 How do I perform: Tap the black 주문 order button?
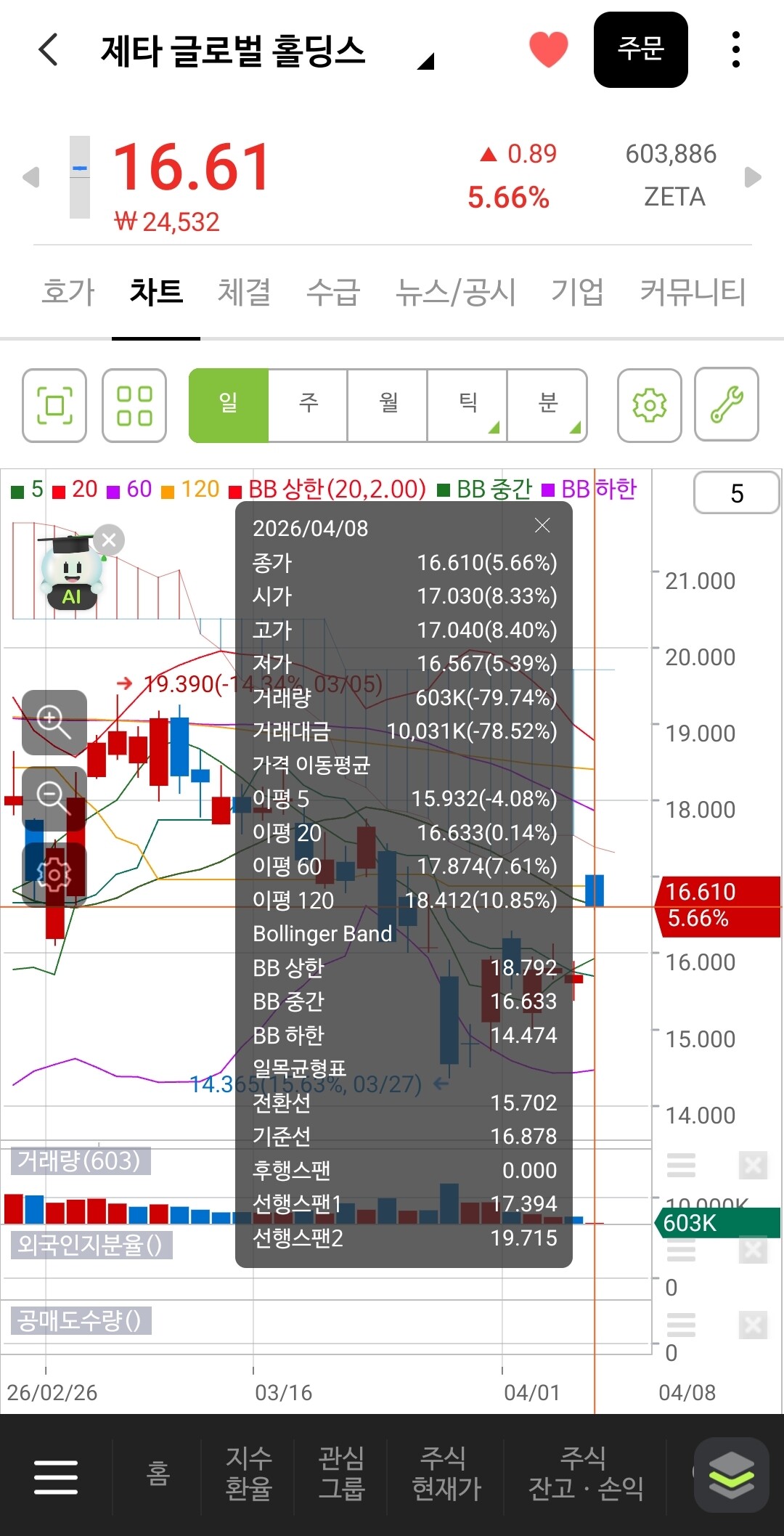[641, 49]
